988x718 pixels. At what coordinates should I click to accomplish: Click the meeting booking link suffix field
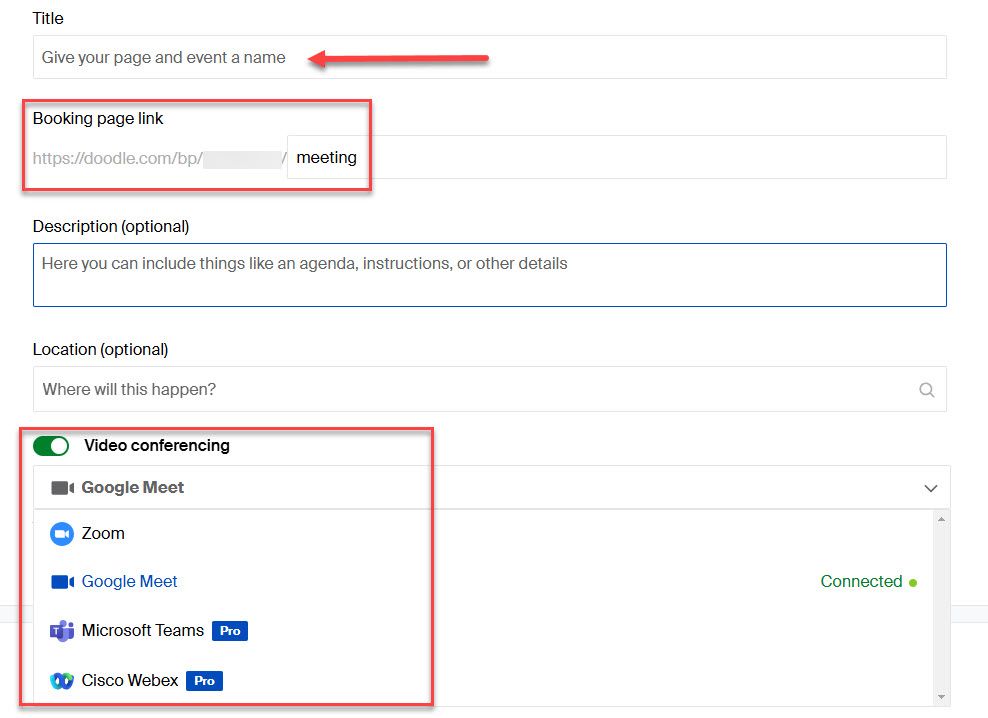[327, 157]
